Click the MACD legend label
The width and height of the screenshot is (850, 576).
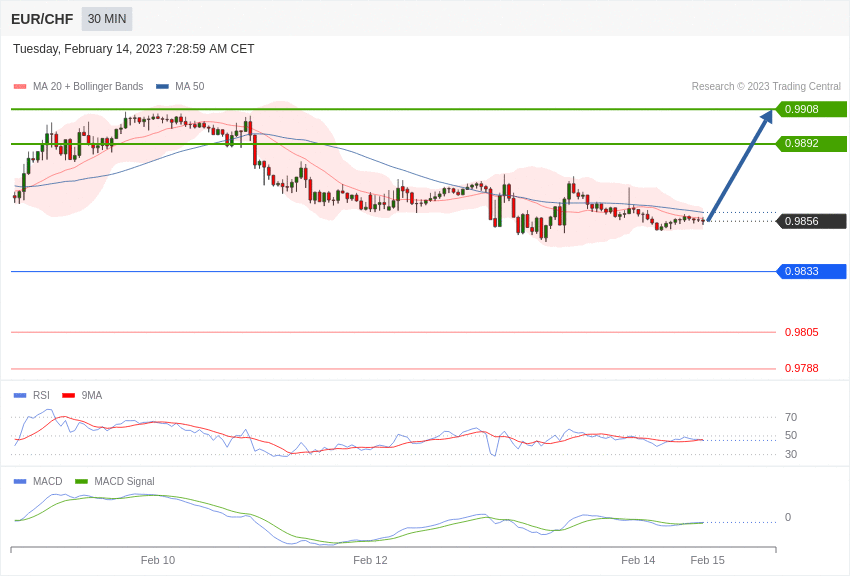point(48,481)
